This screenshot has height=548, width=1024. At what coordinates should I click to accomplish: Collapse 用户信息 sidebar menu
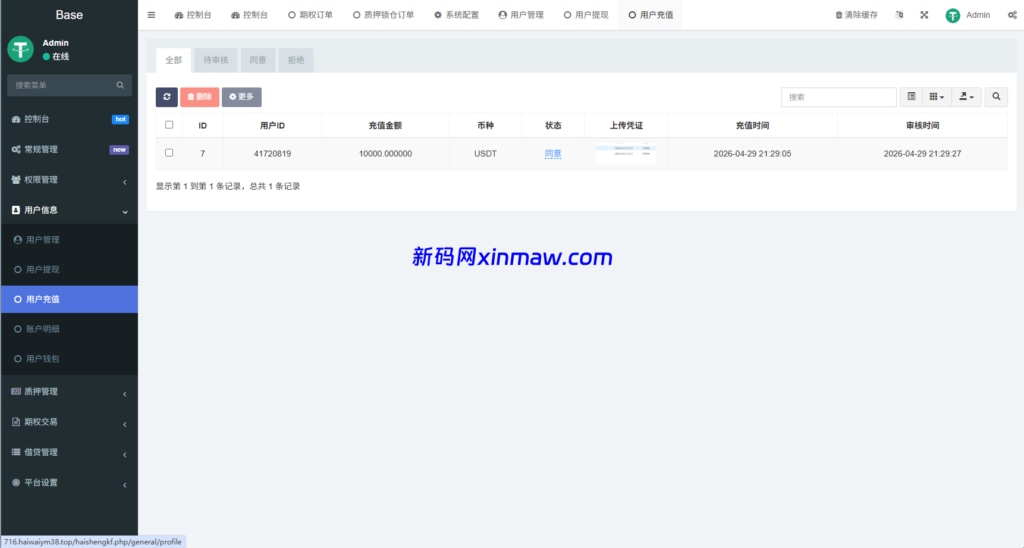click(x=69, y=210)
